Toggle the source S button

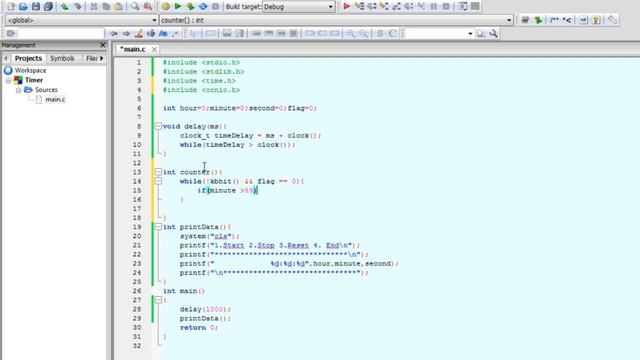(x=380, y=33)
